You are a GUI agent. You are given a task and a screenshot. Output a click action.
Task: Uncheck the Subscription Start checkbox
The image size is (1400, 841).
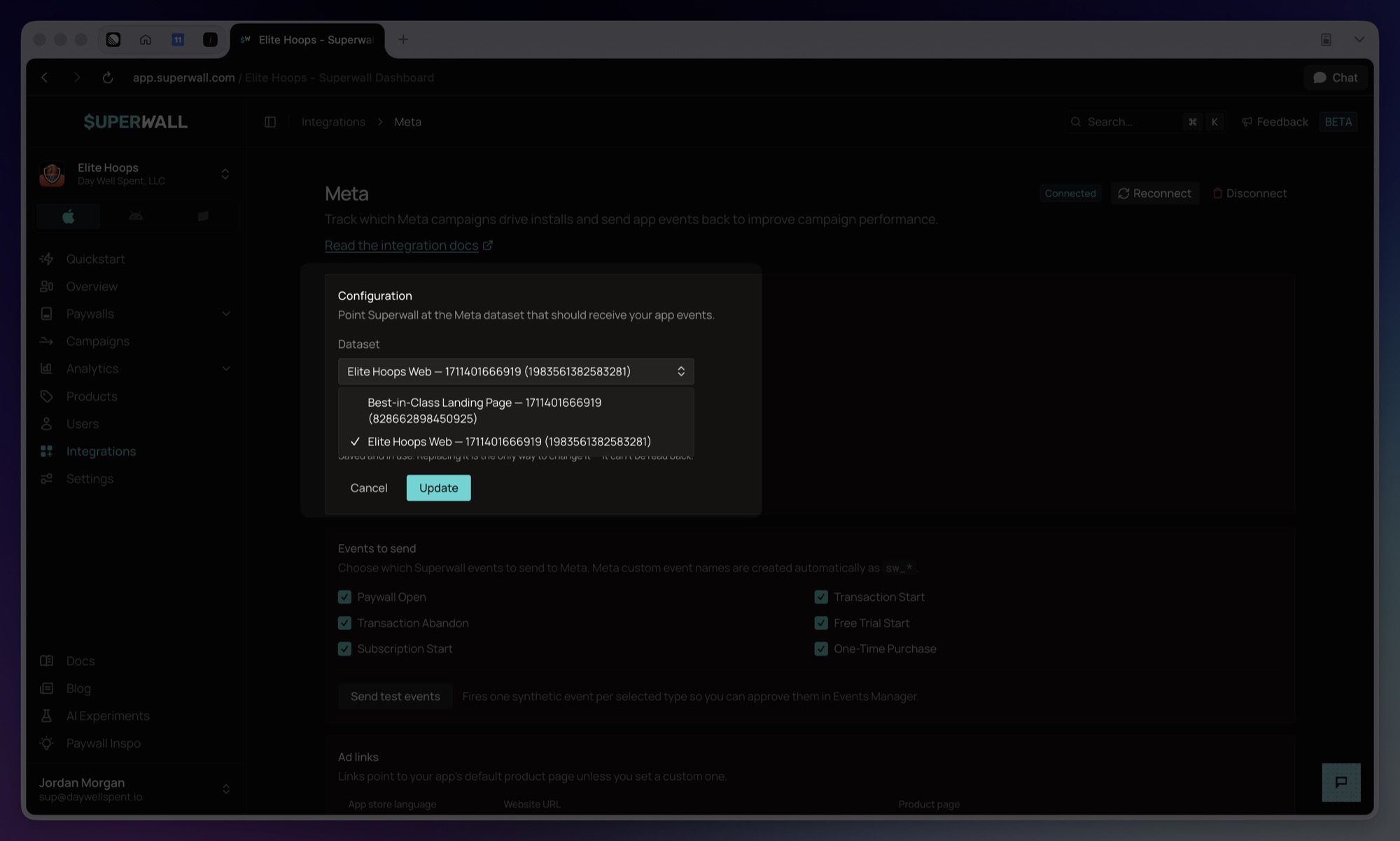click(344, 649)
